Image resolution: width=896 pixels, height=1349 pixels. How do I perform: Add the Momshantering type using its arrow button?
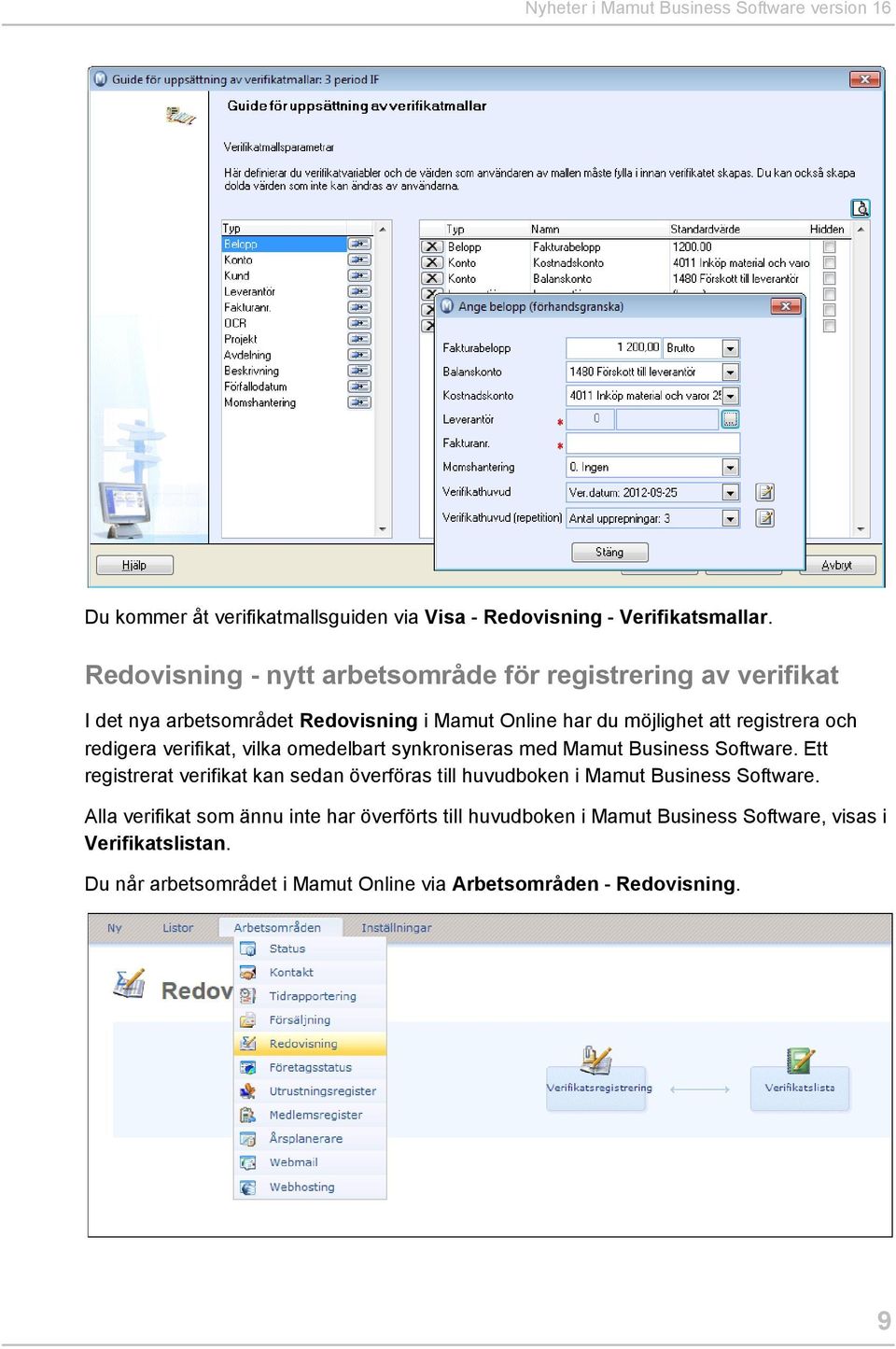tap(359, 403)
